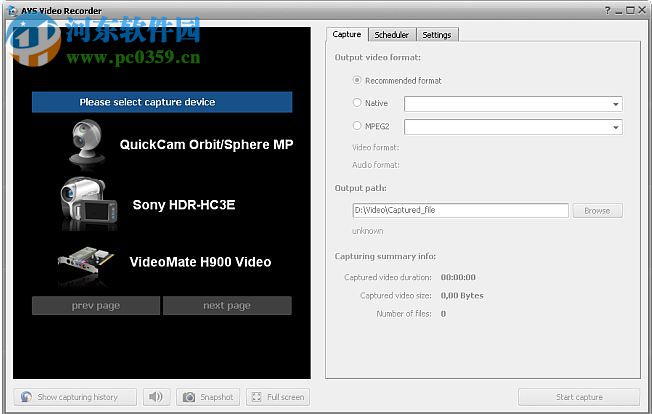The height and width of the screenshot is (414, 652).
Task: Close the AVS Video Recorder window
Action: [x=642, y=10]
